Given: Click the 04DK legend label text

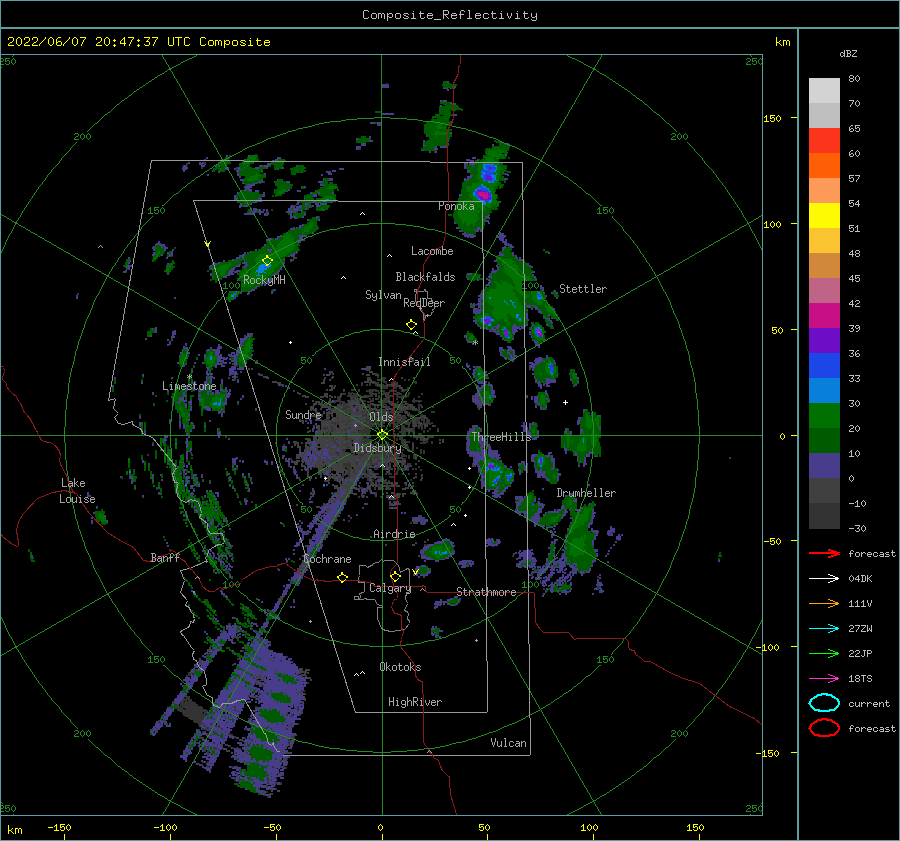Looking at the screenshot, I should (x=860, y=579).
